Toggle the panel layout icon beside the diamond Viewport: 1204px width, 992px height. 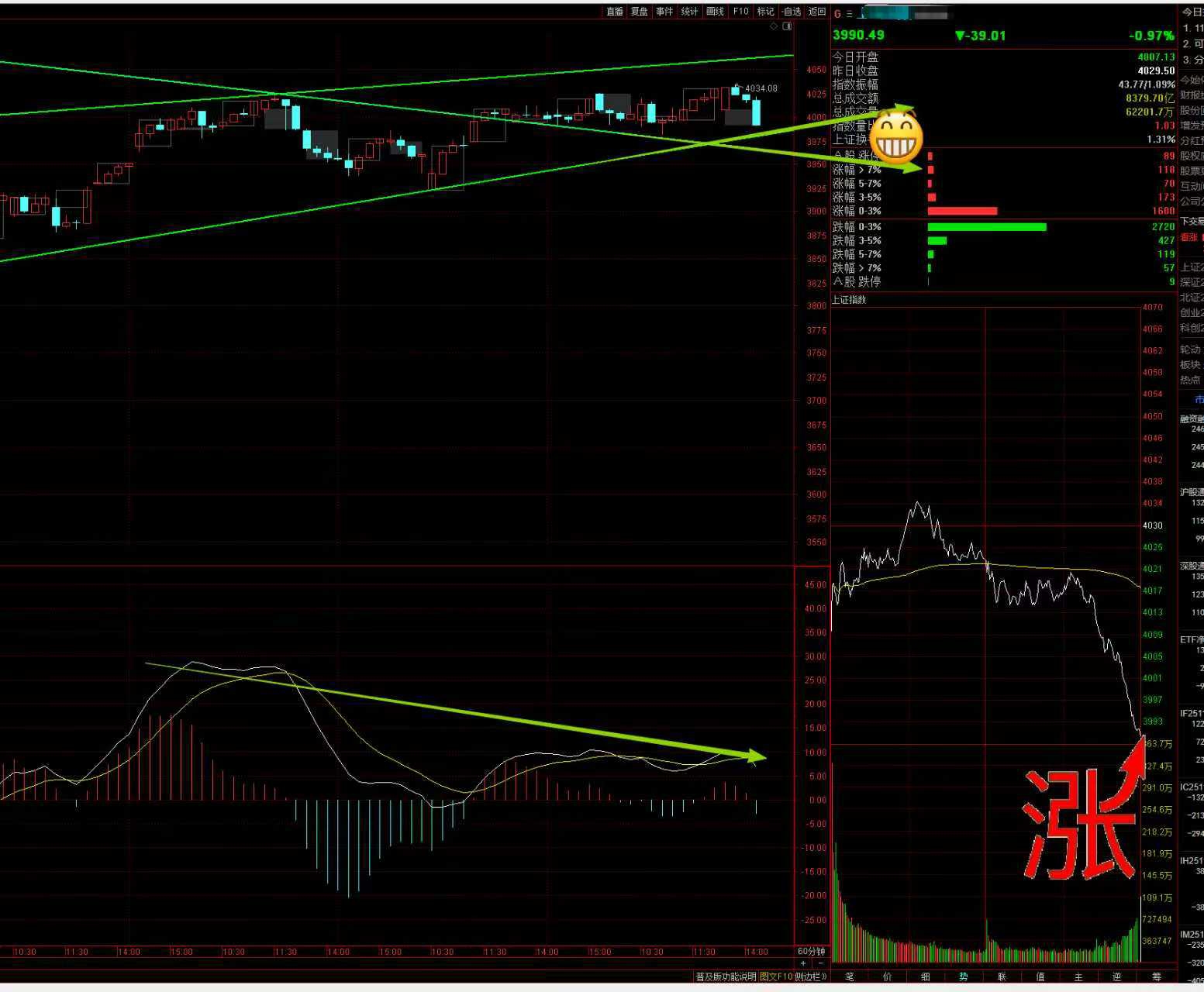(788, 26)
